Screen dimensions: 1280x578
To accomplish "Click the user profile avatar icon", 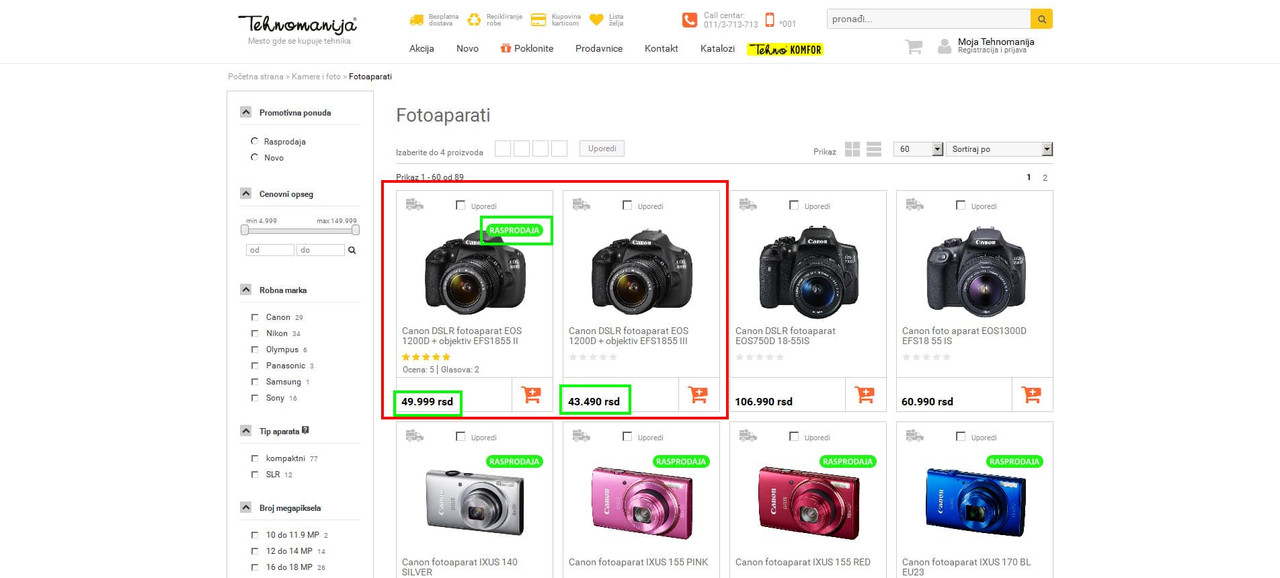I will 944,47.
